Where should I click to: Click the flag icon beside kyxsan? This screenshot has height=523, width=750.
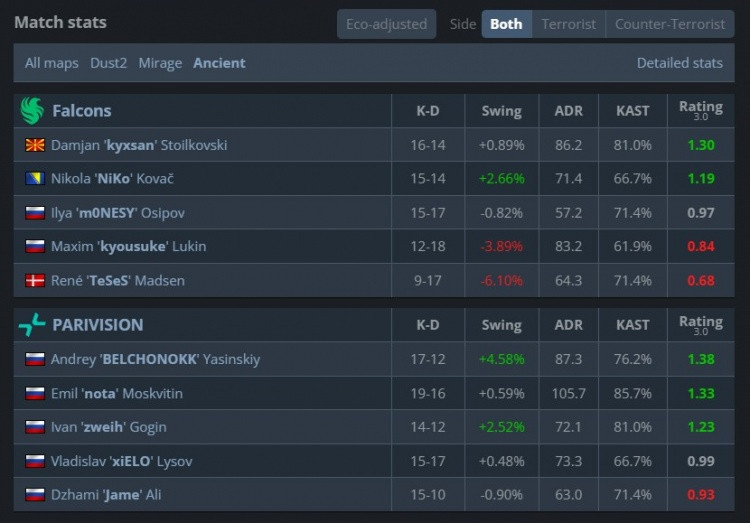tap(35, 145)
